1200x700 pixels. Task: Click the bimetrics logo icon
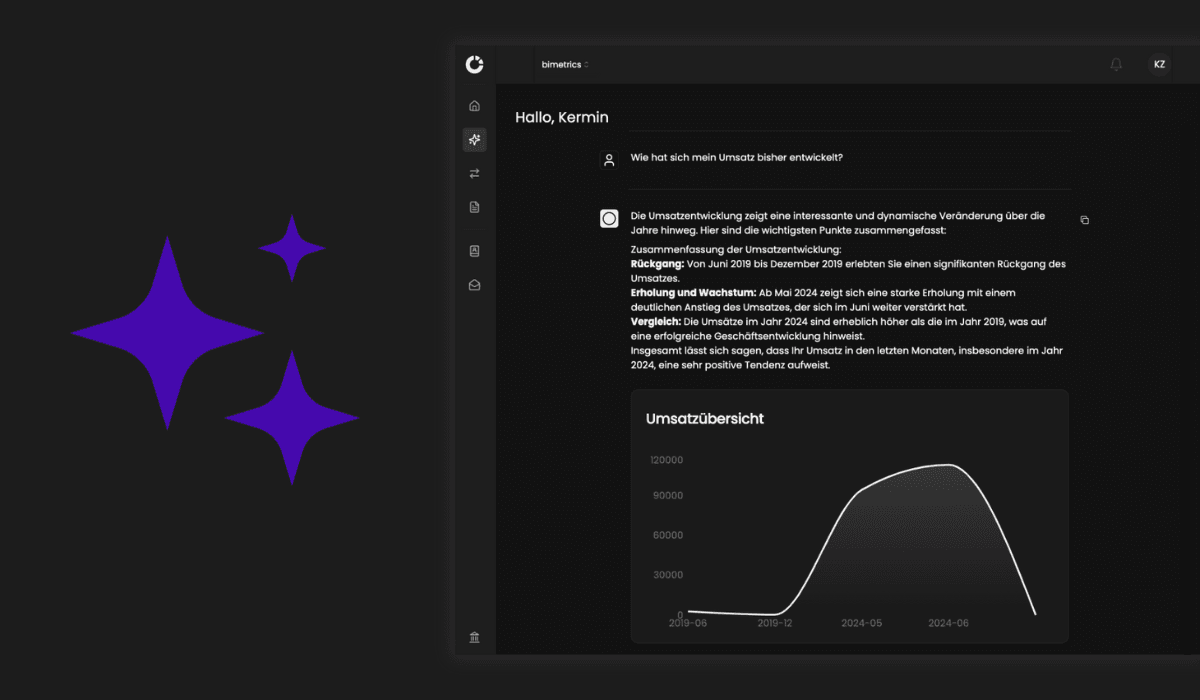coord(474,65)
